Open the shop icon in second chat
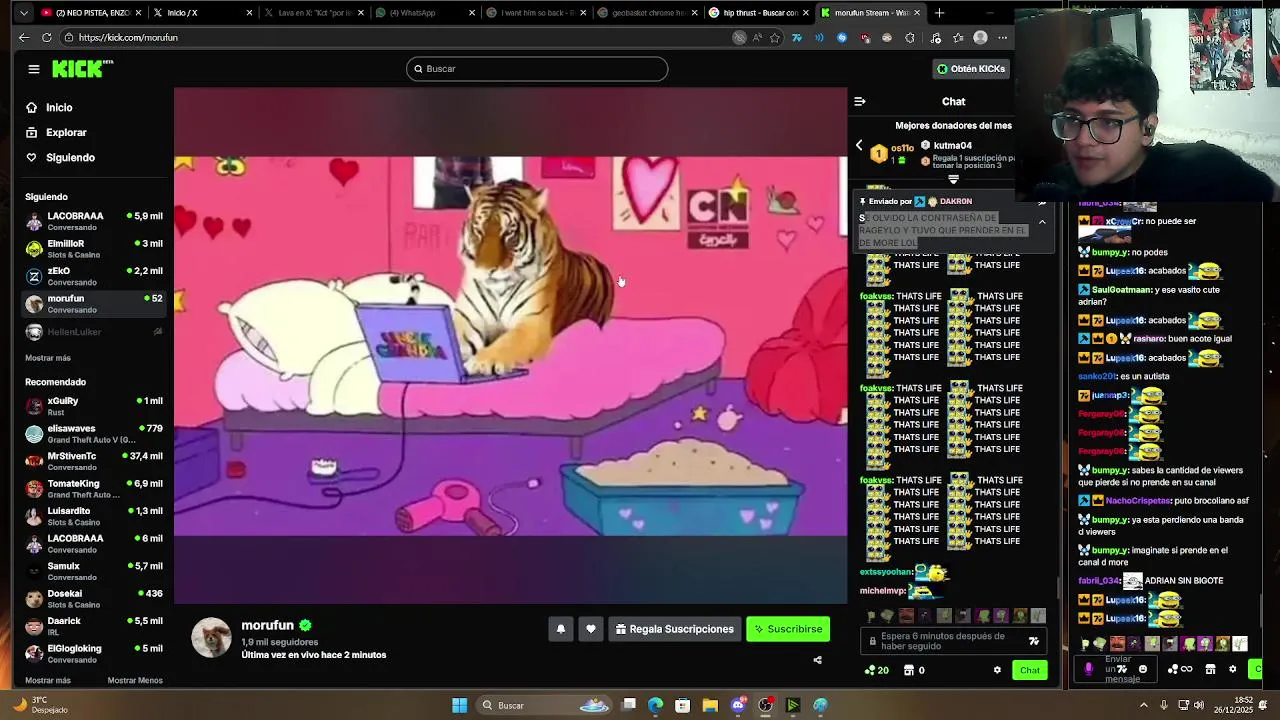 click(1210, 669)
